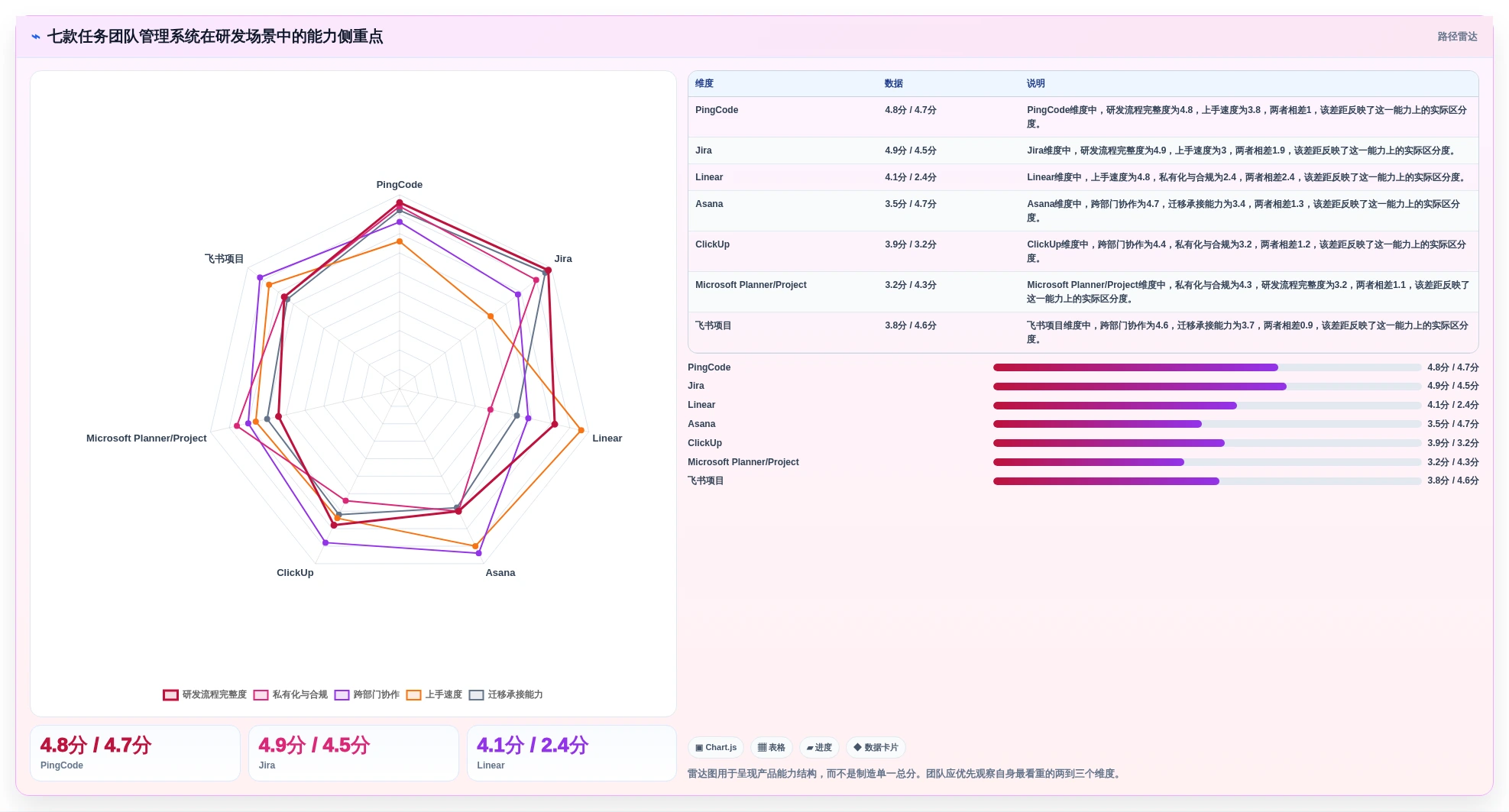This screenshot has width=1509, height=812.
Task: Hide the 跨部门协作 legend series
Action: point(367,694)
